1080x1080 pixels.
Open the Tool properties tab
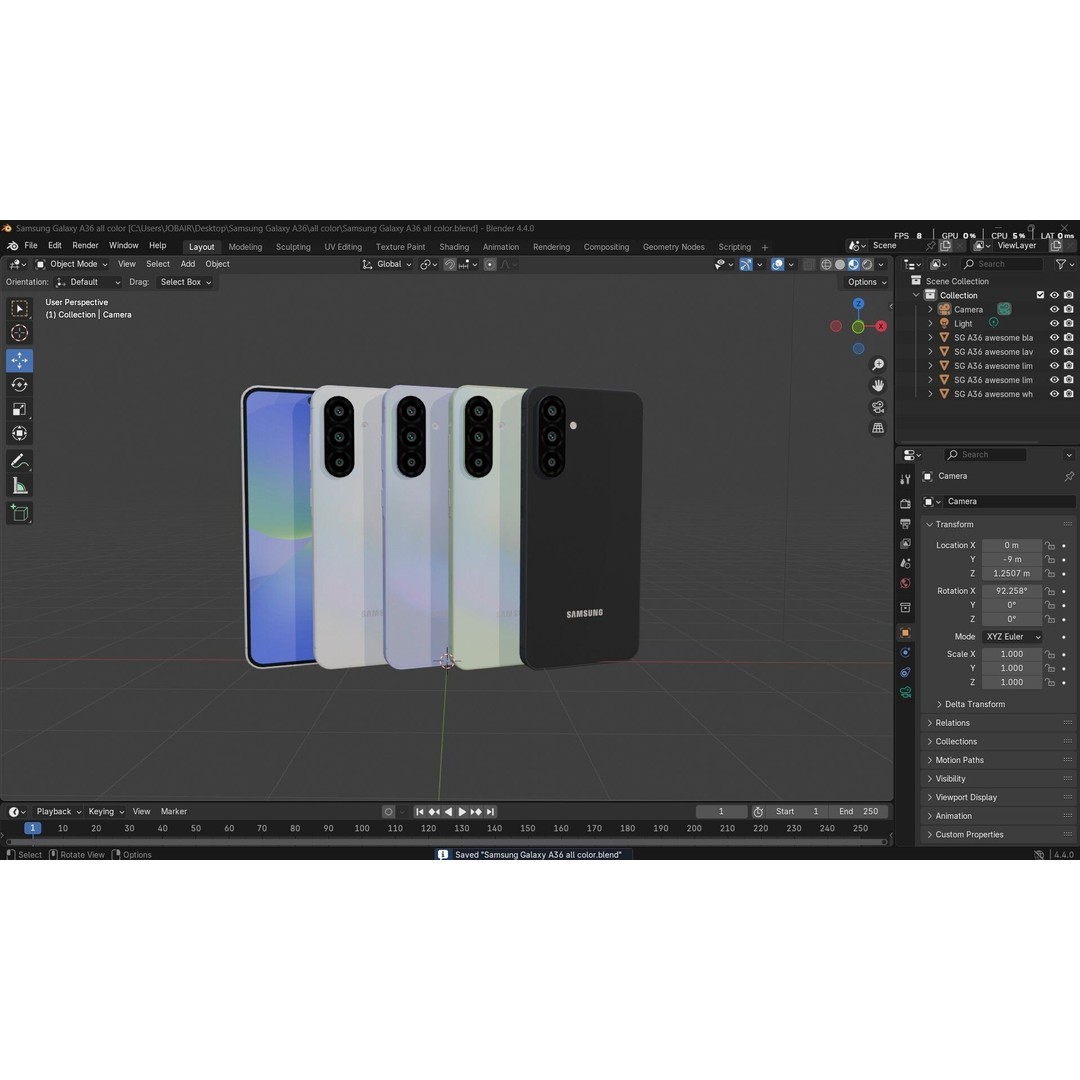(906, 479)
